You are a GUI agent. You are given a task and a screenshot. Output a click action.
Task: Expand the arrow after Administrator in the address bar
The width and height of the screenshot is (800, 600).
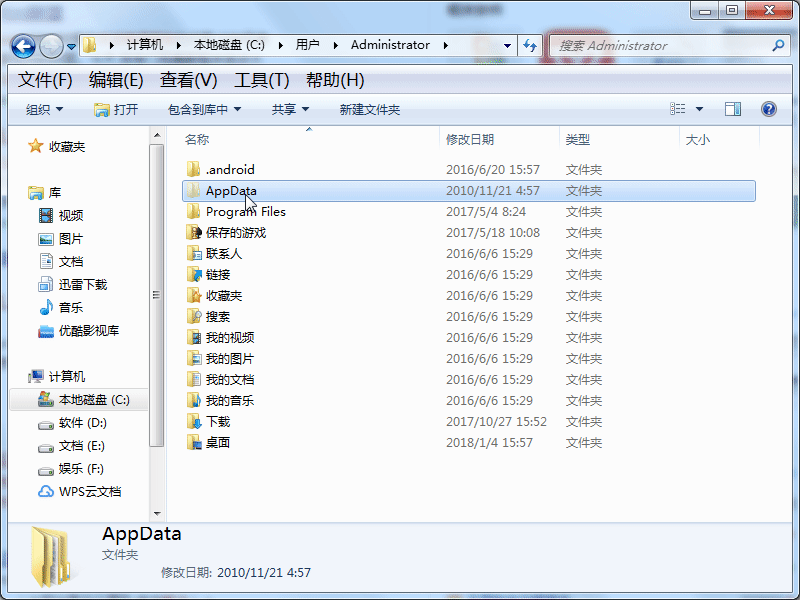pyautogui.click(x=445, y=45)
